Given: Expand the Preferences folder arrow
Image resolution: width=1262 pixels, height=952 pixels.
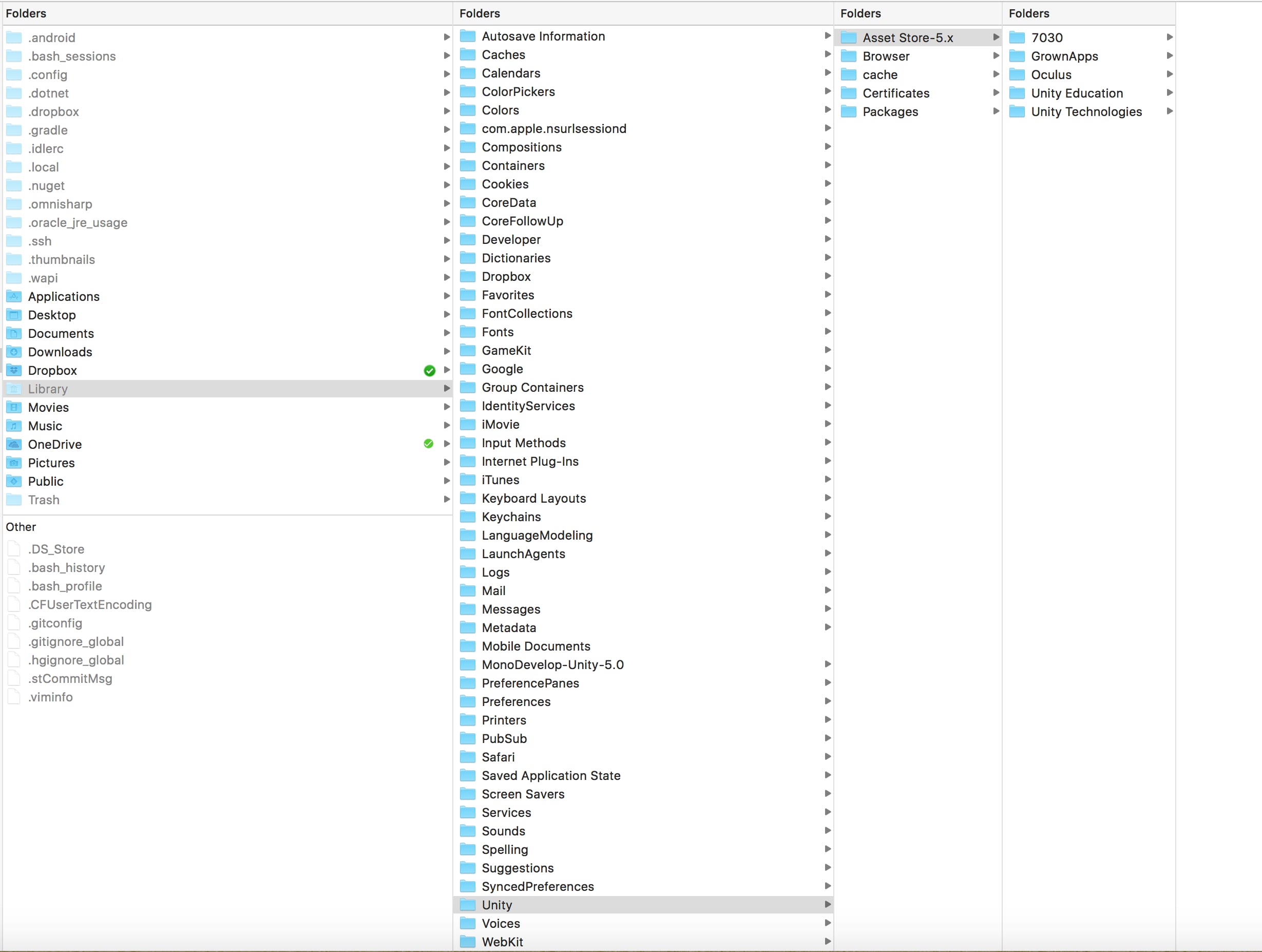Looking at the screenshot, I should [x=828, y=701].
